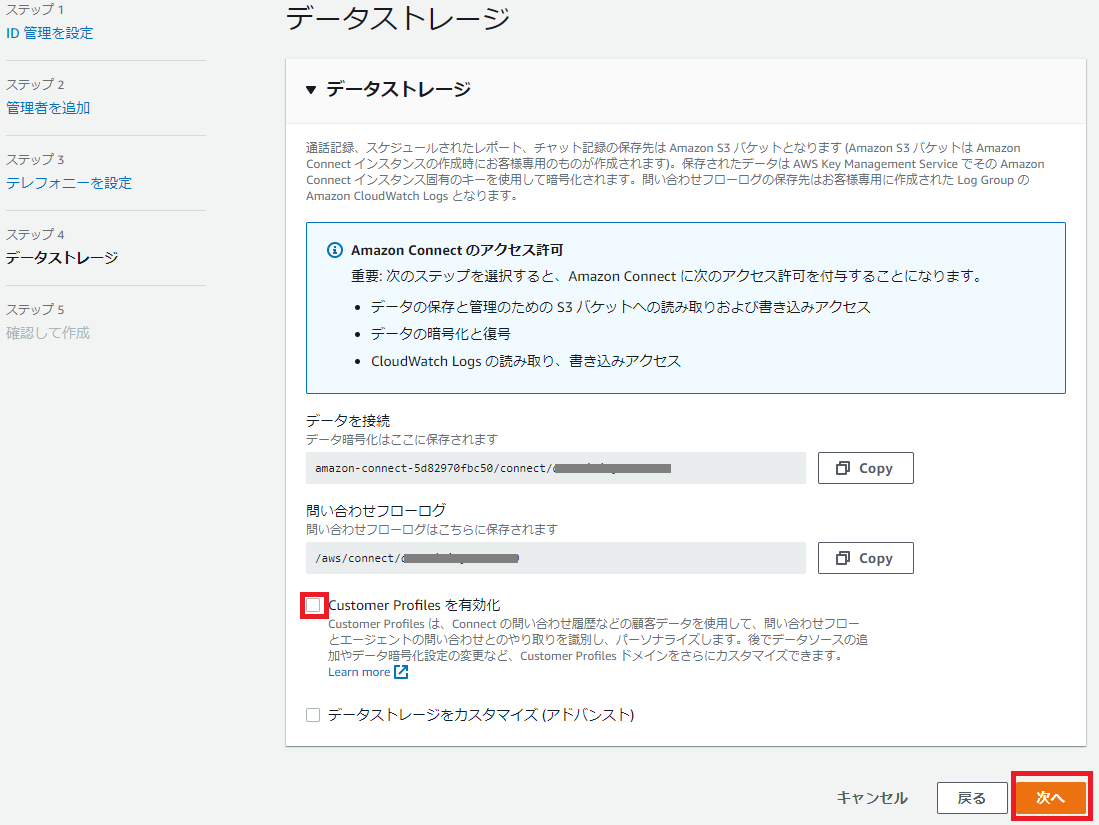The height and width of the screenshot is (825, 1099).
Task: Enable the Customer Profiles を有効化 checkbox
Action: tap(313, 605)
